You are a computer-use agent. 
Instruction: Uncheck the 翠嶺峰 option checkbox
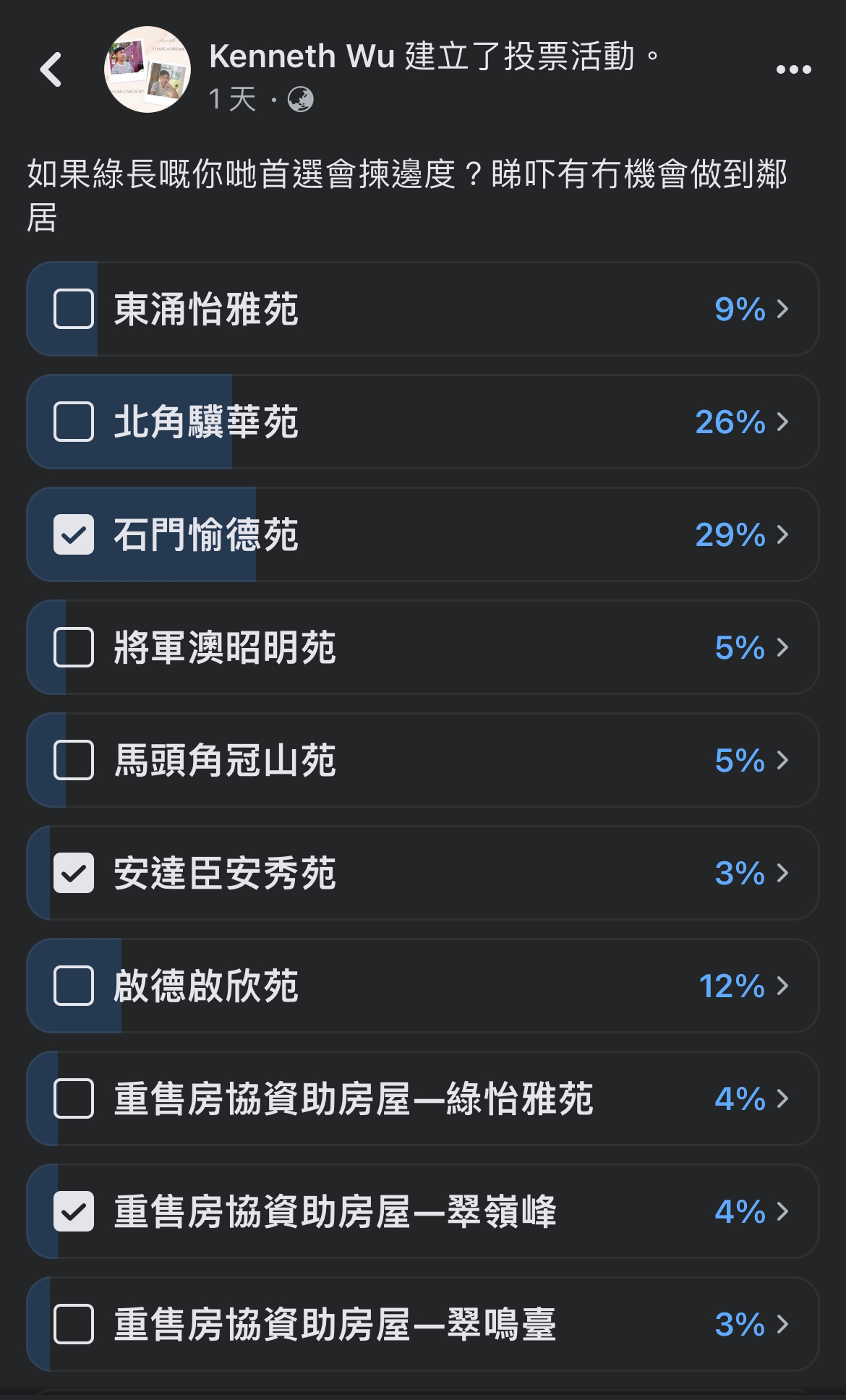tap(74, 1211)
